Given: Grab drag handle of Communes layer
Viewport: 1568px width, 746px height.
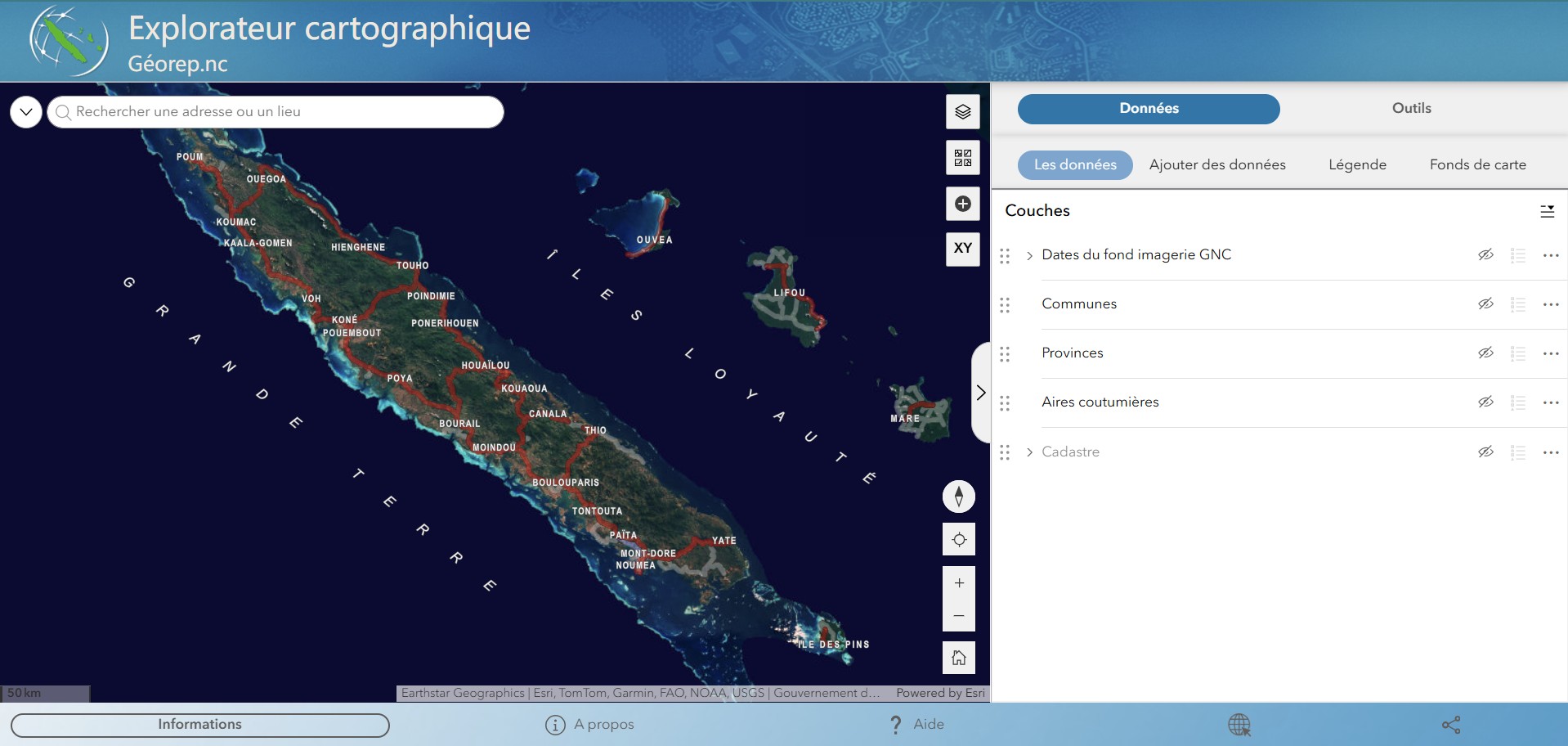Looking at the screenshot, I should [1005, 305].
